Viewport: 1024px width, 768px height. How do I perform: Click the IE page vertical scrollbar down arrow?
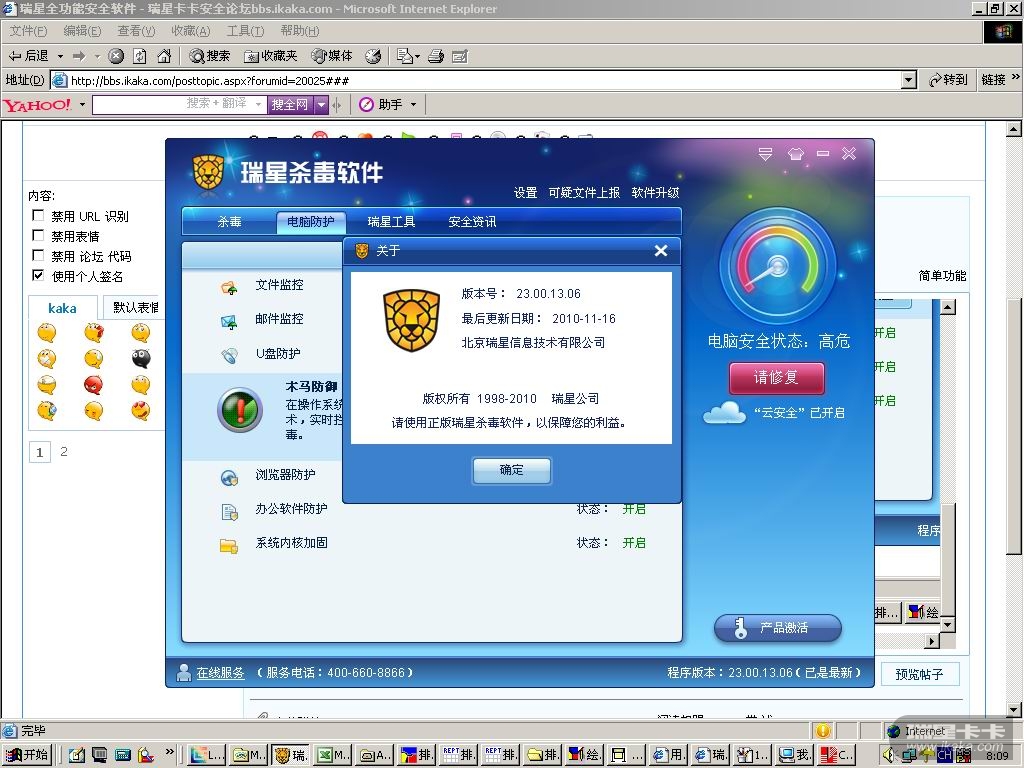pyautogui.click(x=1014, y=710)
